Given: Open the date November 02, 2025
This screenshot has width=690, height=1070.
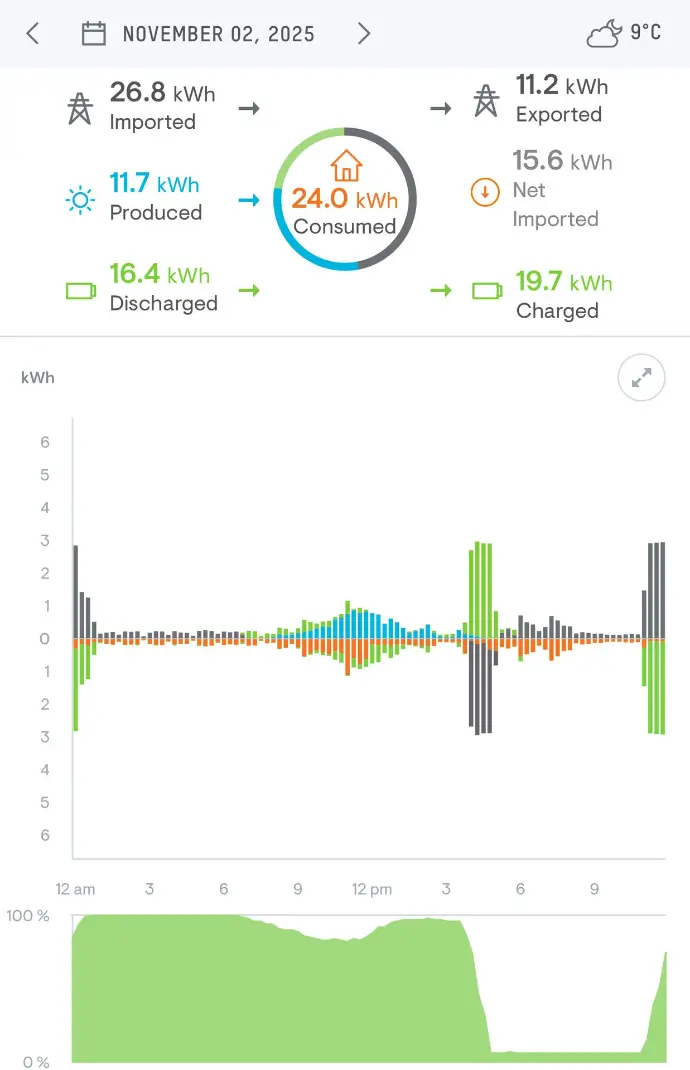Looking at the screenshot, I should point(220,33).
